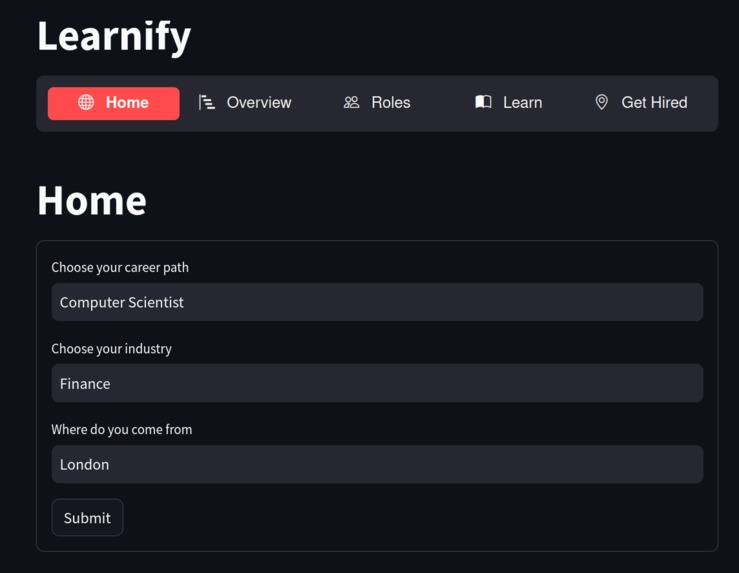Screen dimensions: 739x573
Task: Switch to the Home tab
Action: 114,103
